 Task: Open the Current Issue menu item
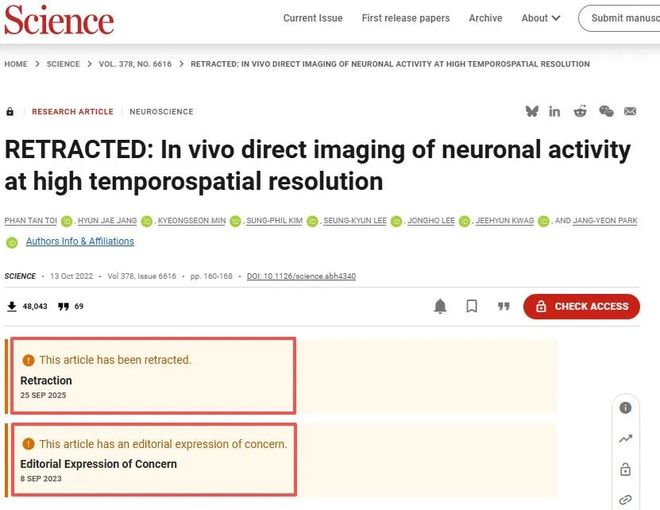(313, 18)
